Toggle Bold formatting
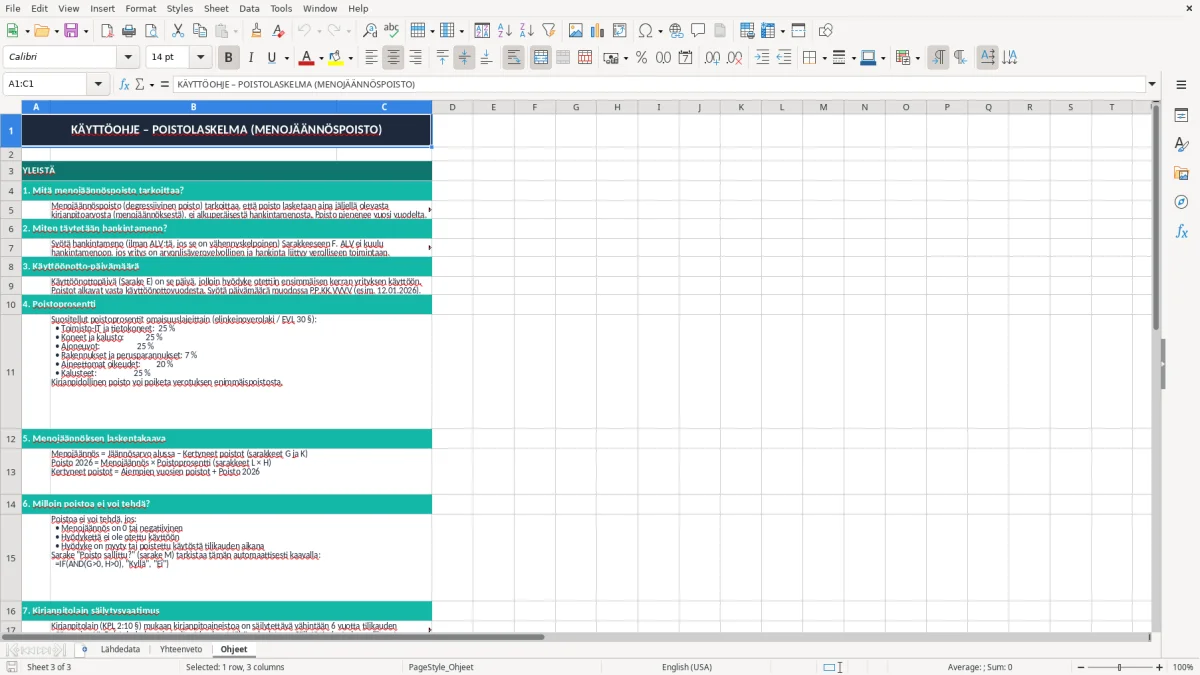This screenshot has width=1200, height=675. [229, 58]
